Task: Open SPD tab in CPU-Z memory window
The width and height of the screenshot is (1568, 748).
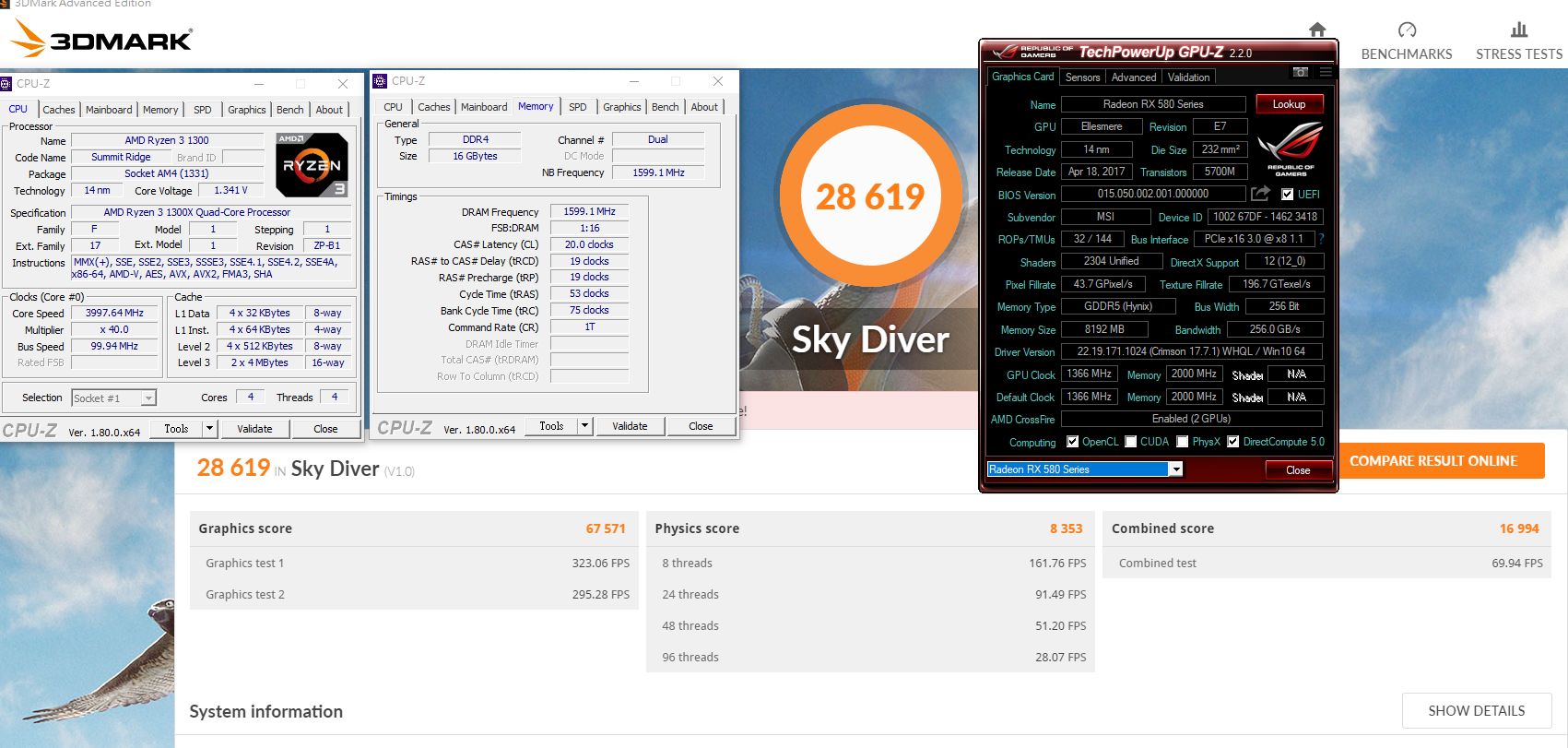Action: pos(578,107)
